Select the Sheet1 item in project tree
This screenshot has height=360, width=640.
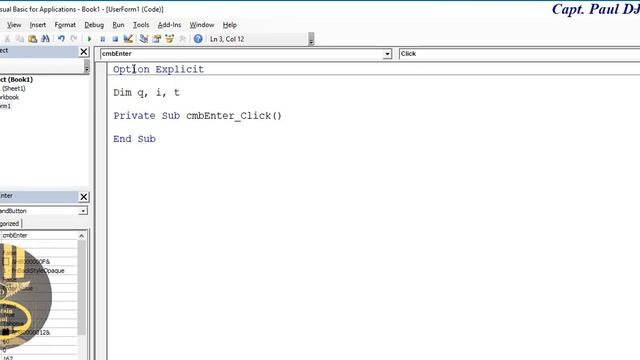pos(13,89)
